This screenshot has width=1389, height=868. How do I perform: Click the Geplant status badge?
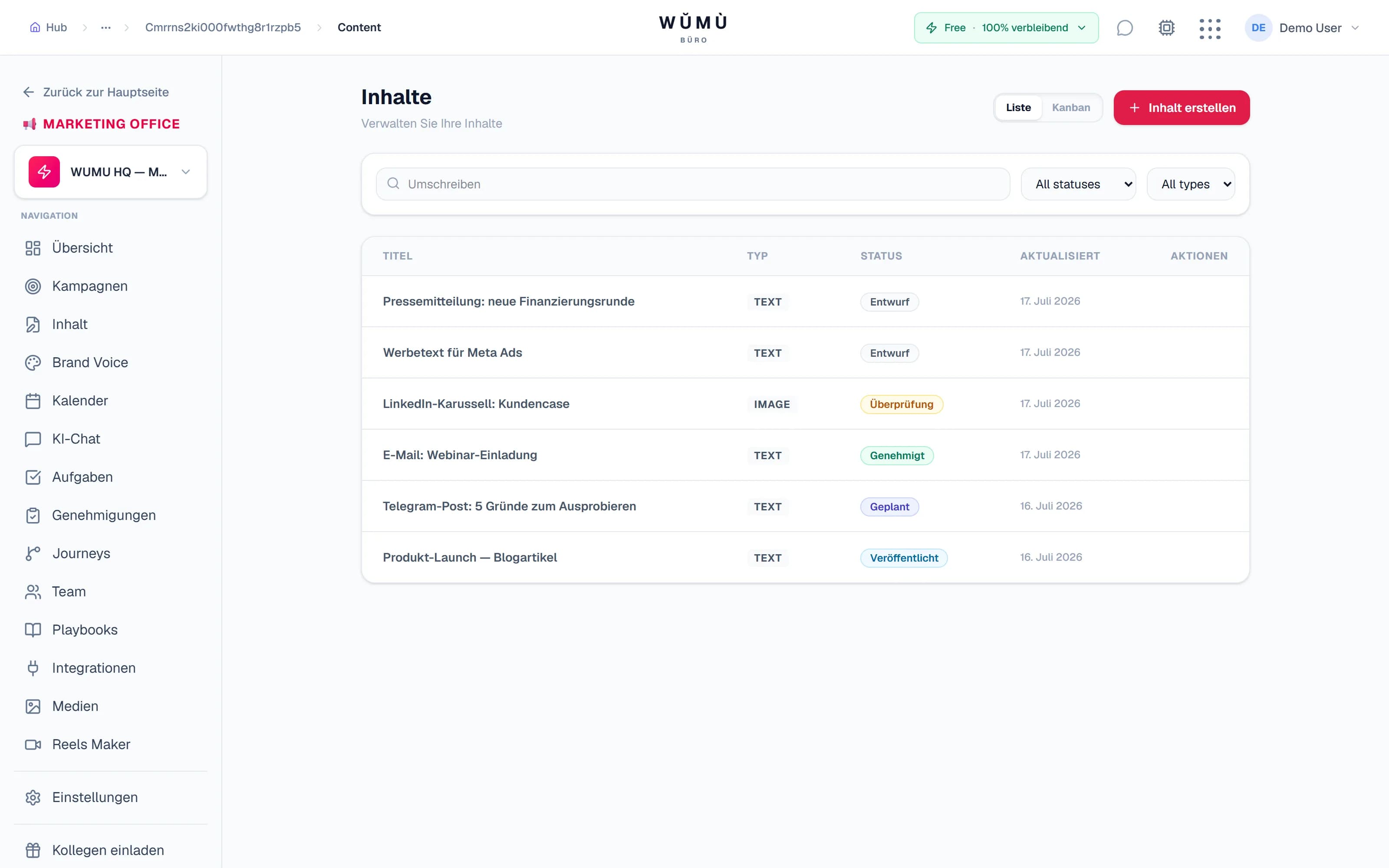[x=889, y=506]
